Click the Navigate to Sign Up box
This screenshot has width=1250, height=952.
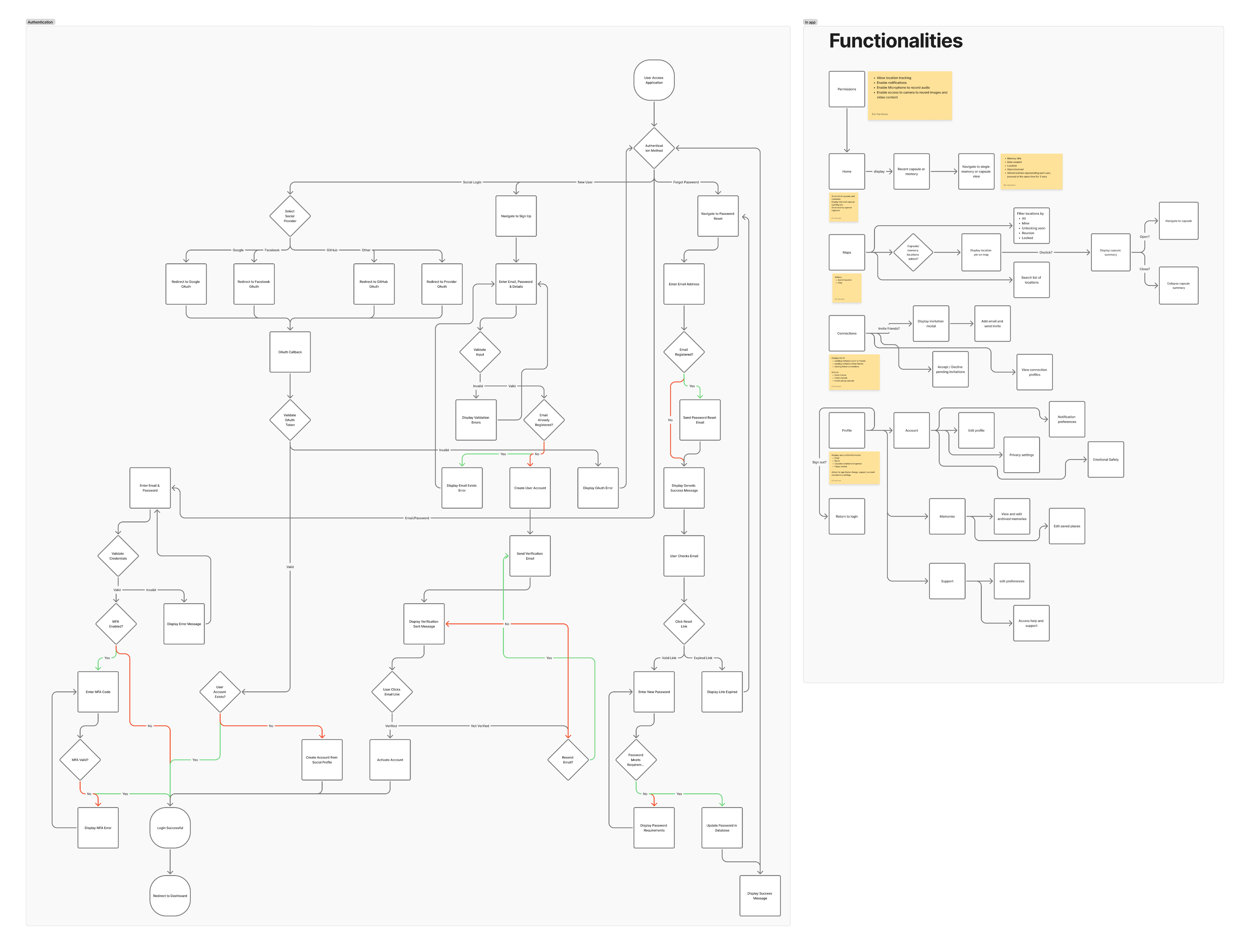[x=516, y=216]
